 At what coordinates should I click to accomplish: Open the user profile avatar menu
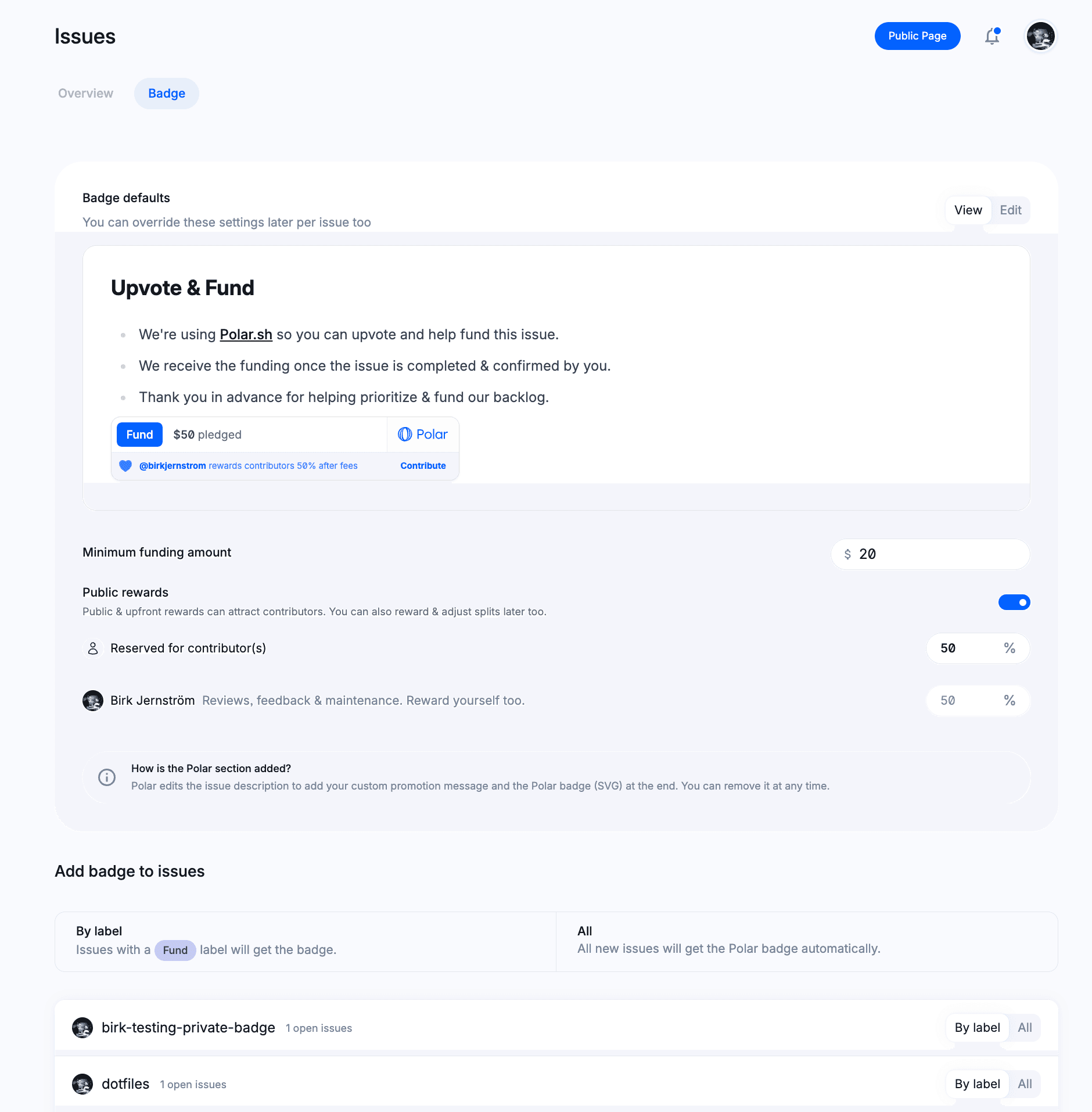1040,36
